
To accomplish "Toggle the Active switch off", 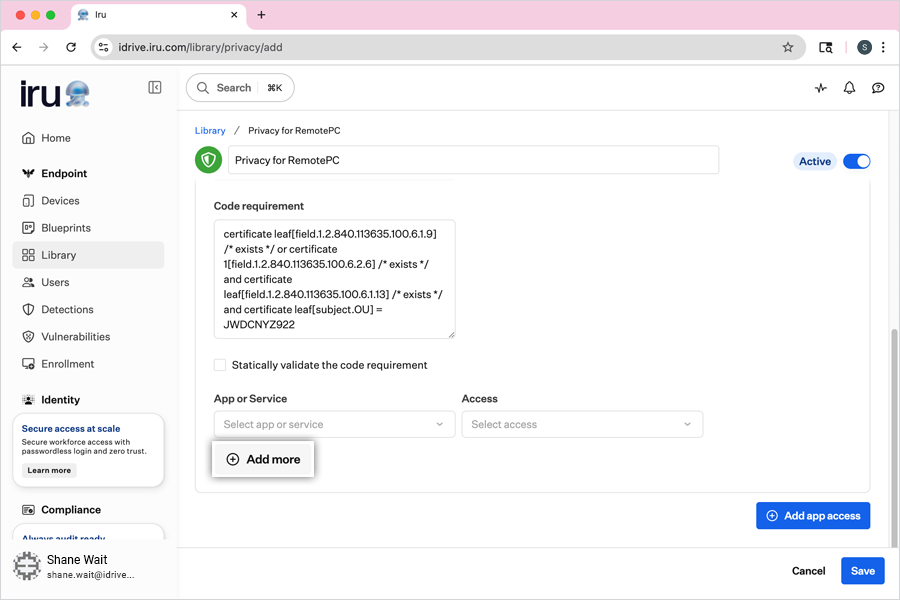I will click(x=857, y=161).
